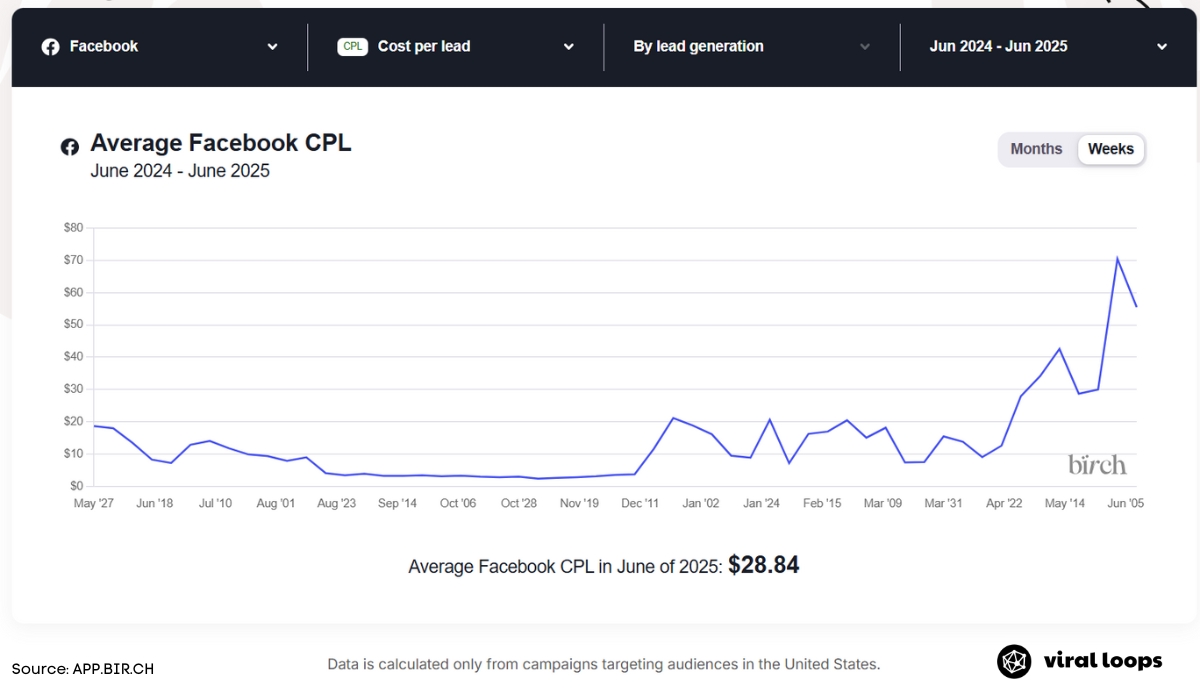Image resolution: width=1200 pixels, height=700 pixels.
Task: Click the Feb '15 x-axis label
Action: 822,503
